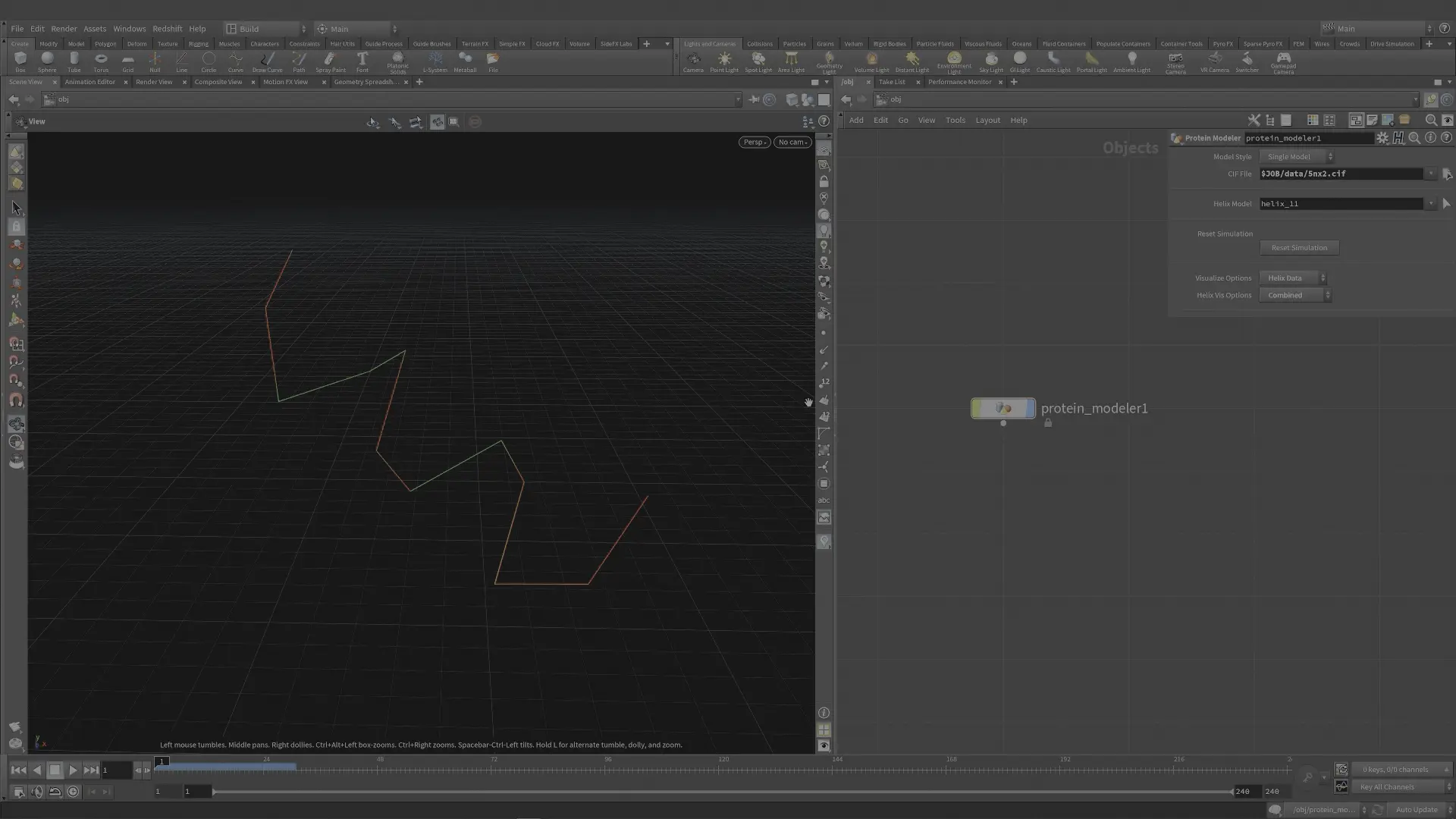Screen dimensions: 1456x819
Task: Select the Grid shelf tool
Action: click(127, 61)
